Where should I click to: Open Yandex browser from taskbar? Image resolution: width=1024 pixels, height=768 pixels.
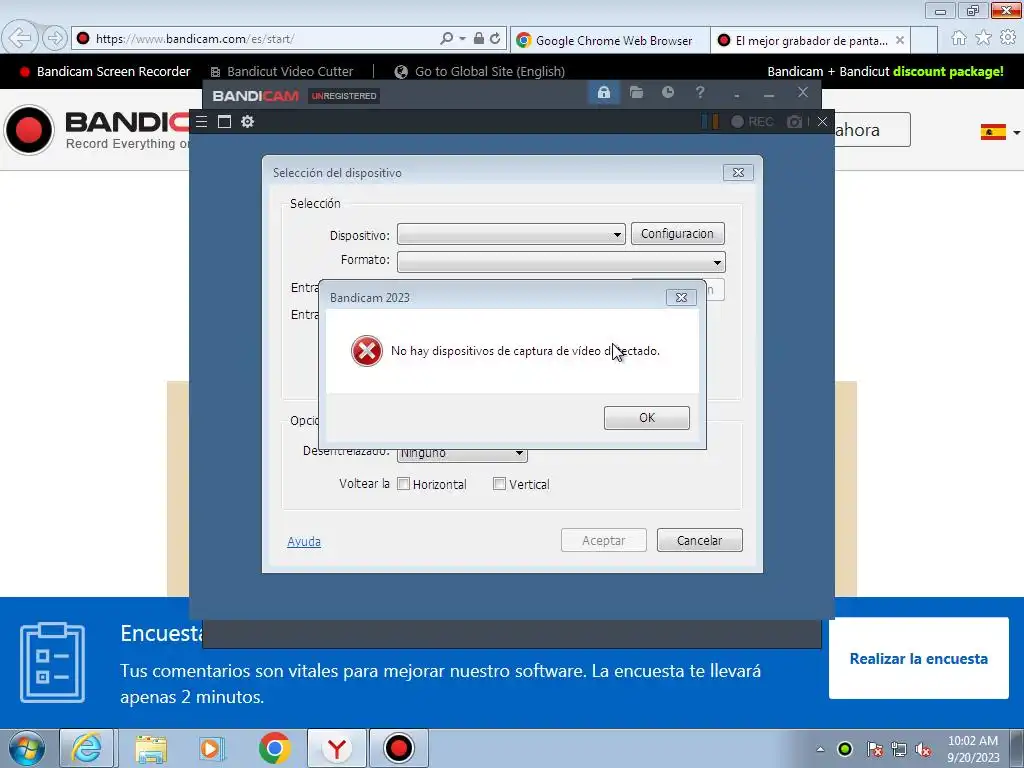pos(336,748)
